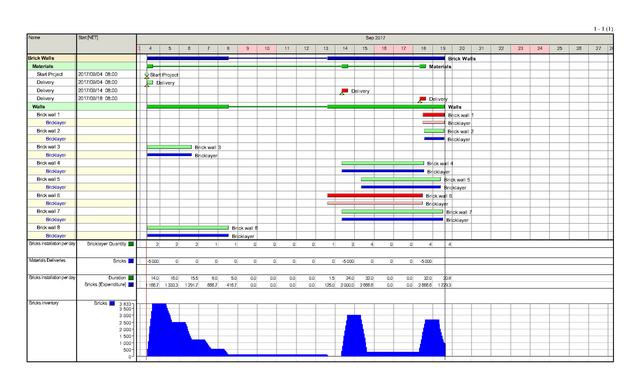
Task: Select the Brick wall 6 row name
Action: [48, 196]
